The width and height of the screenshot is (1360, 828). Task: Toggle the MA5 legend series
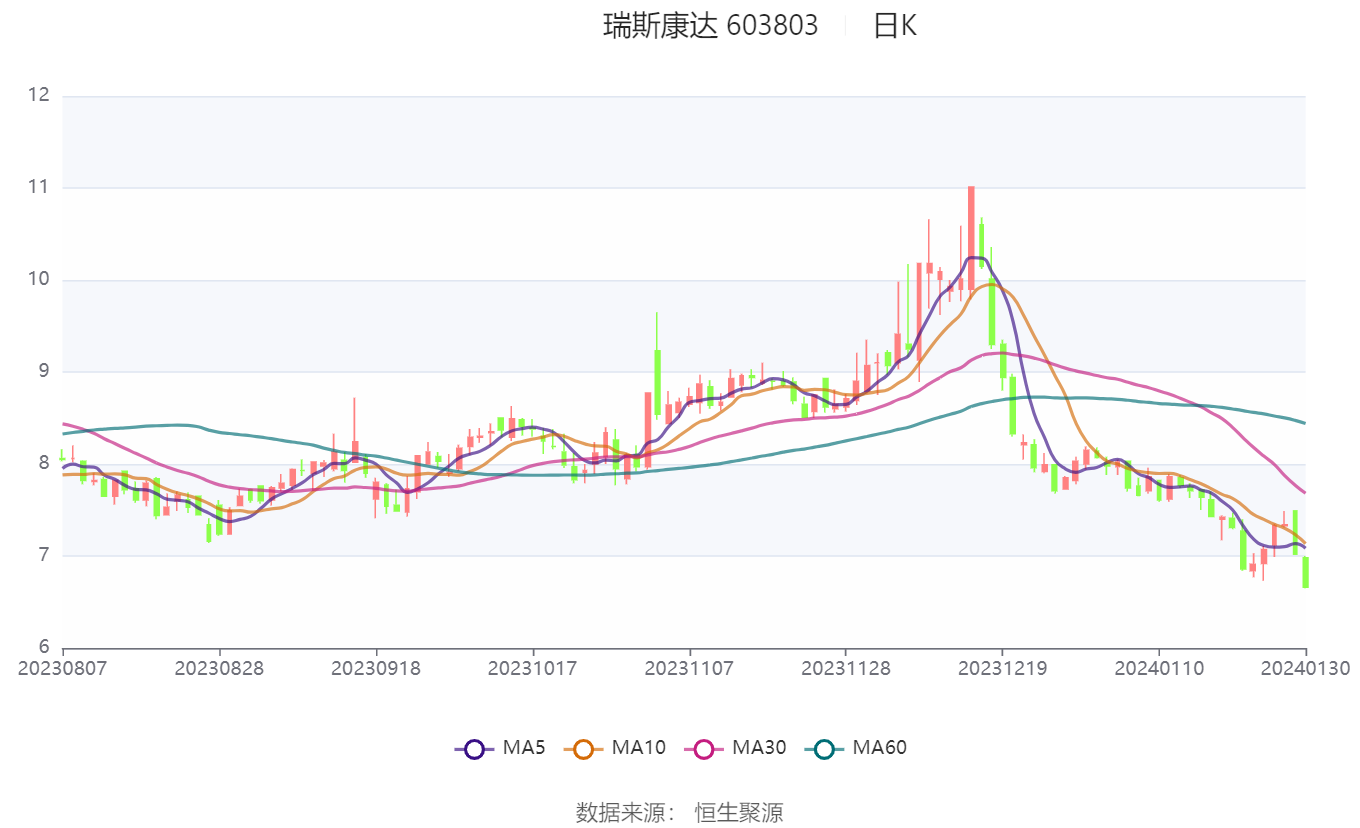[x=499, y=748]
